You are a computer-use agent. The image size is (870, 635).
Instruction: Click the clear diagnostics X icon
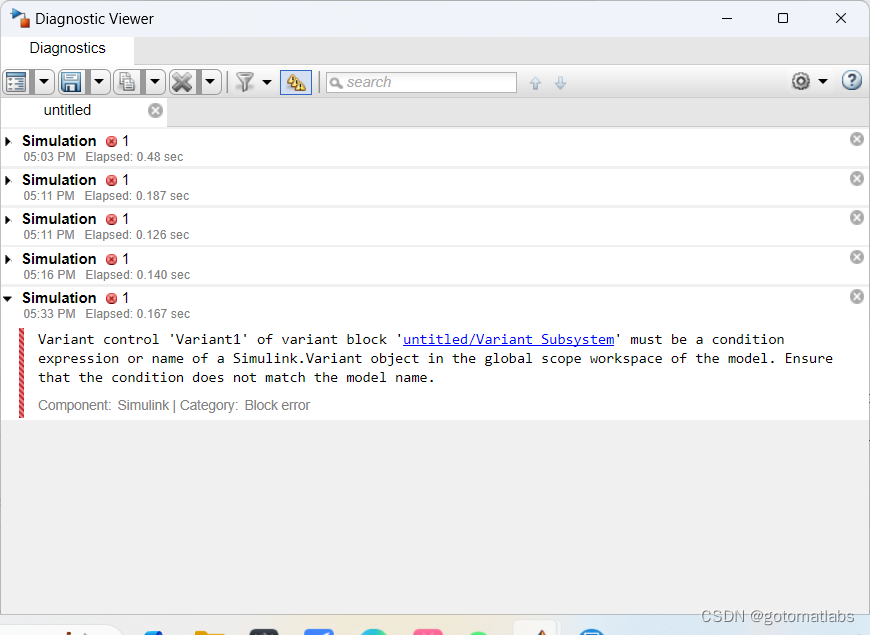coord(183,83)
